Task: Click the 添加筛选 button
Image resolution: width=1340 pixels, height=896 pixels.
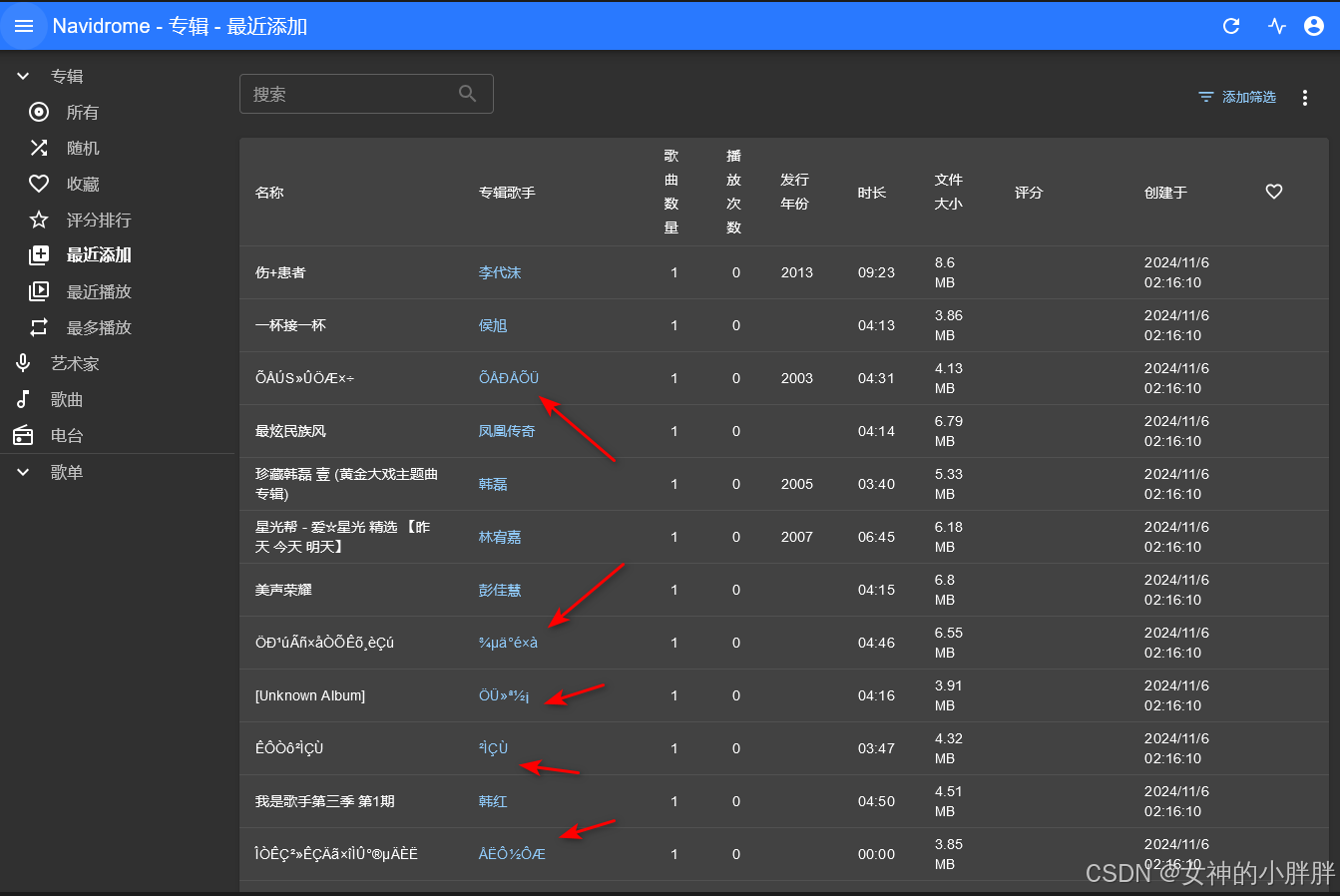Action: coord(1237,97)
